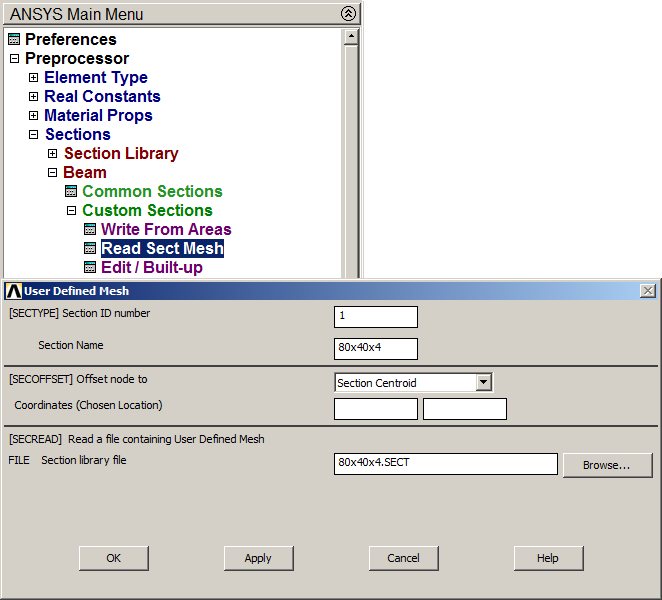This screenshot has width=662, height=600.
Task: Collapse the ANSYS Main Menu panel
Action: [x=347, y=14]
